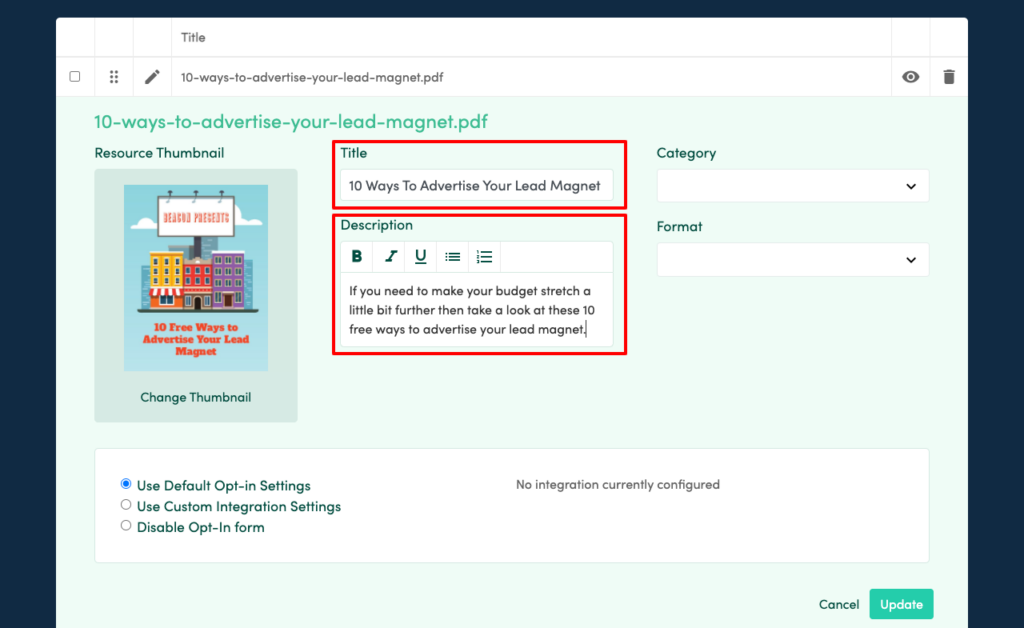Apply italic formatting in Description toolbar
Screen dimensions: 1024x628
pos(390,257)
